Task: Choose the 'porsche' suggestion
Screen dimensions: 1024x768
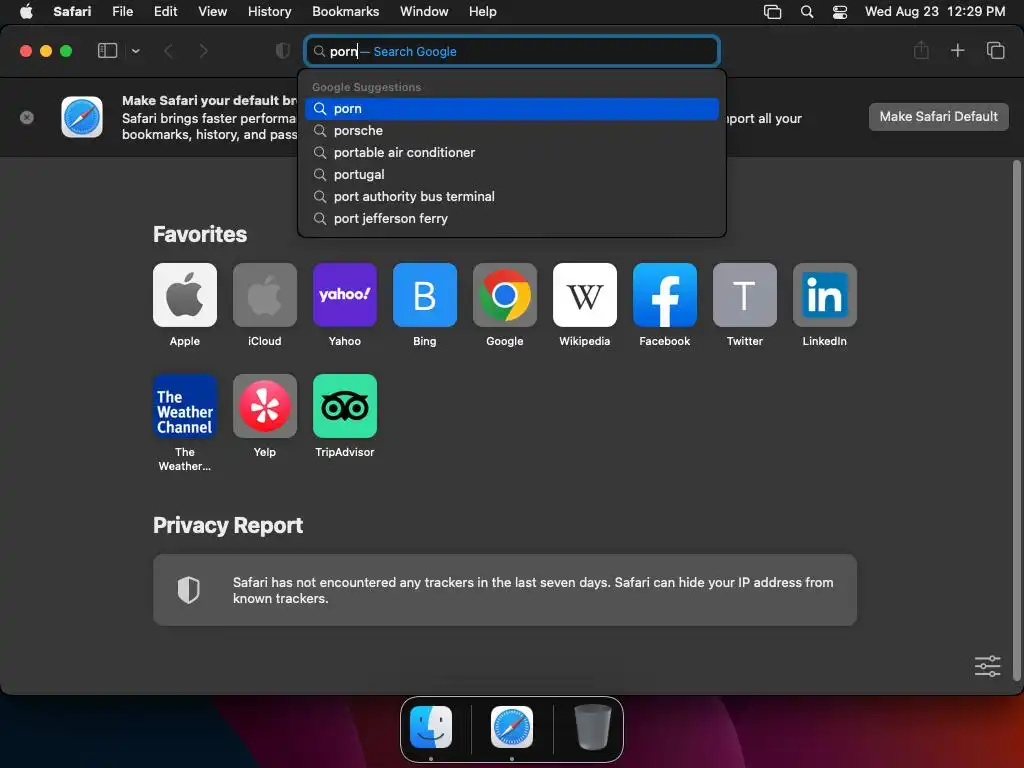Action: [512, 131]
